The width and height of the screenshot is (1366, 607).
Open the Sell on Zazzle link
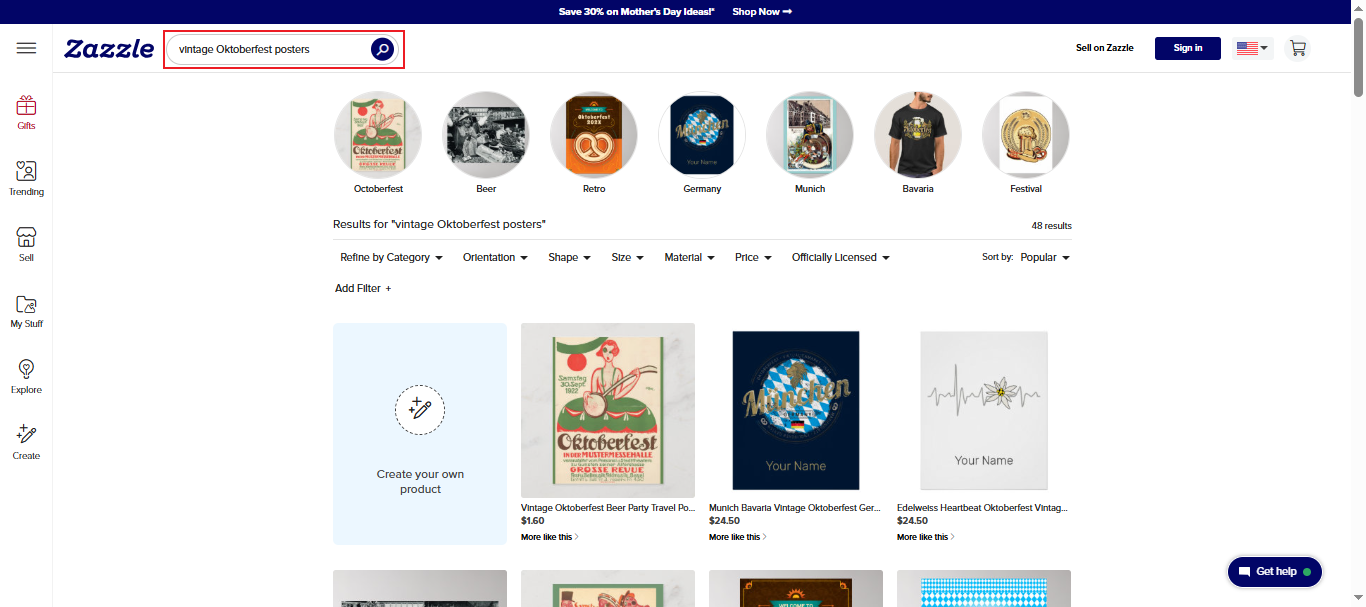coord(1105,47)
